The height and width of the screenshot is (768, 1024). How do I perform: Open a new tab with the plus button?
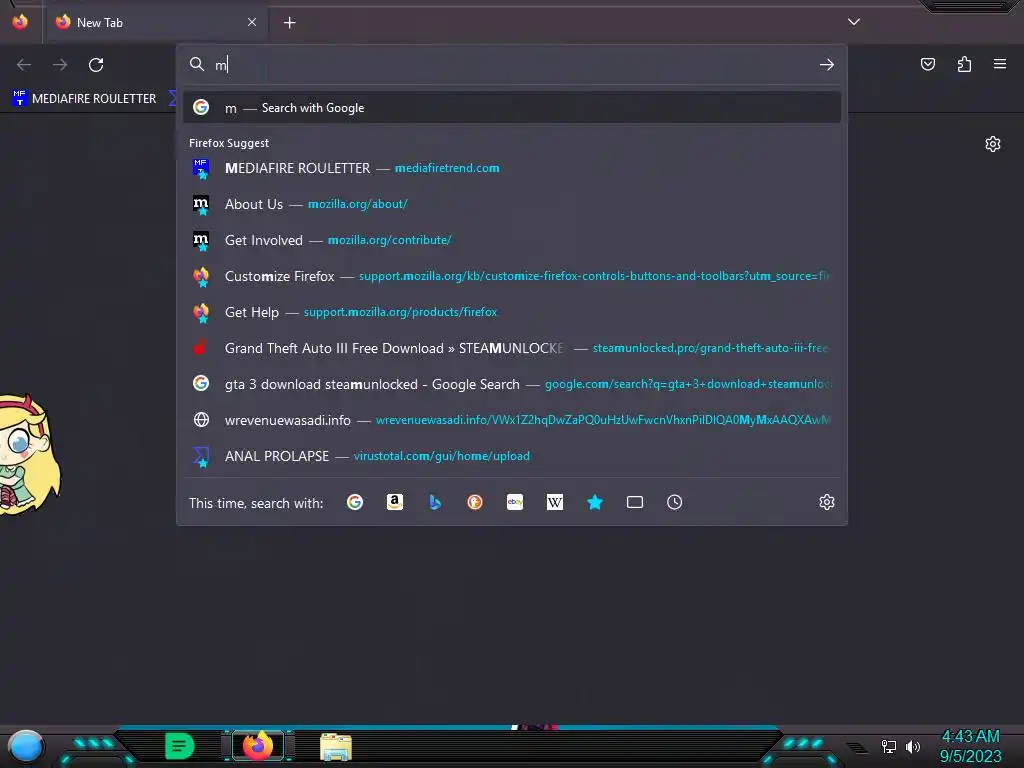289,23
